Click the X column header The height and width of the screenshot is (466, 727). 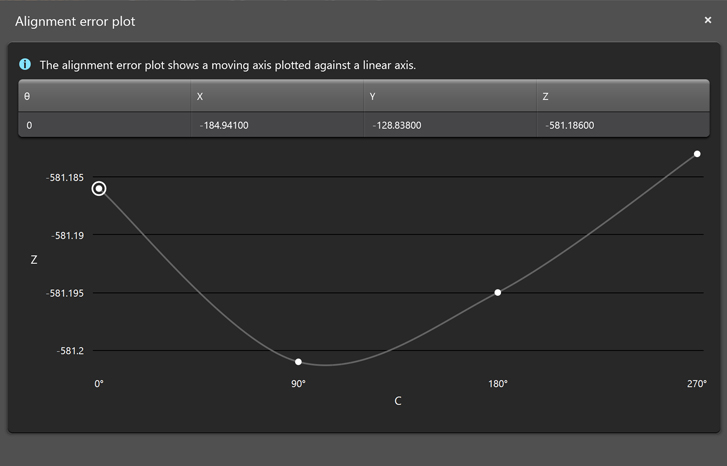[x=277, y=96]
